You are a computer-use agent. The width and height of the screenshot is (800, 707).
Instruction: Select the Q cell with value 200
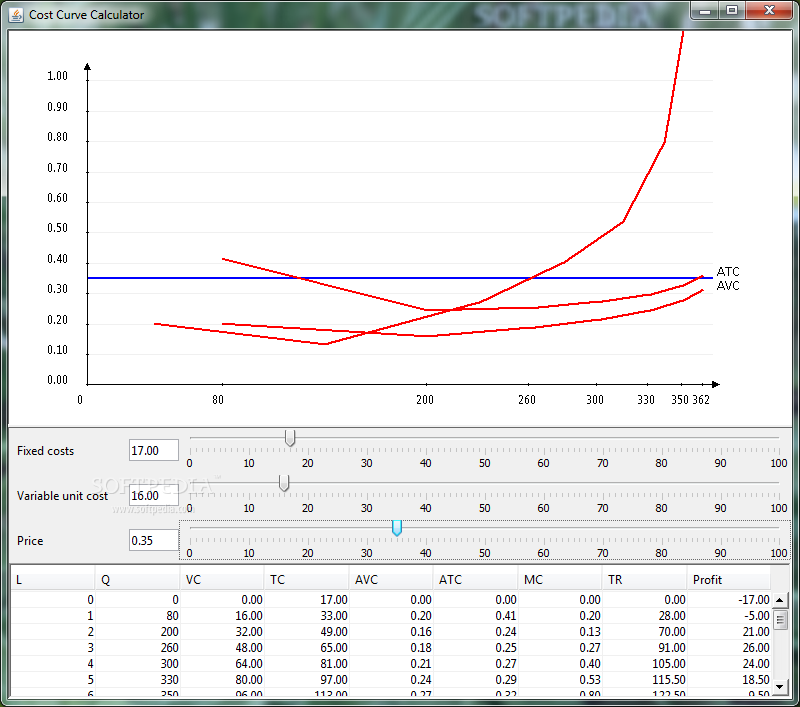point(137,632)
